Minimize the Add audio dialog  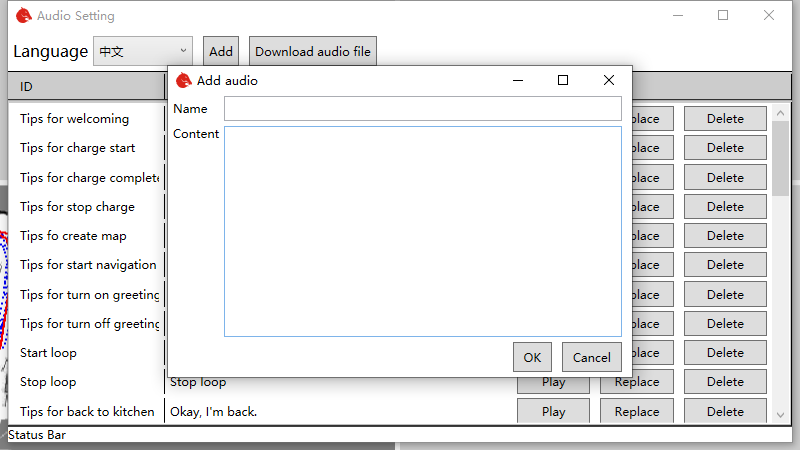pos(518,80)
